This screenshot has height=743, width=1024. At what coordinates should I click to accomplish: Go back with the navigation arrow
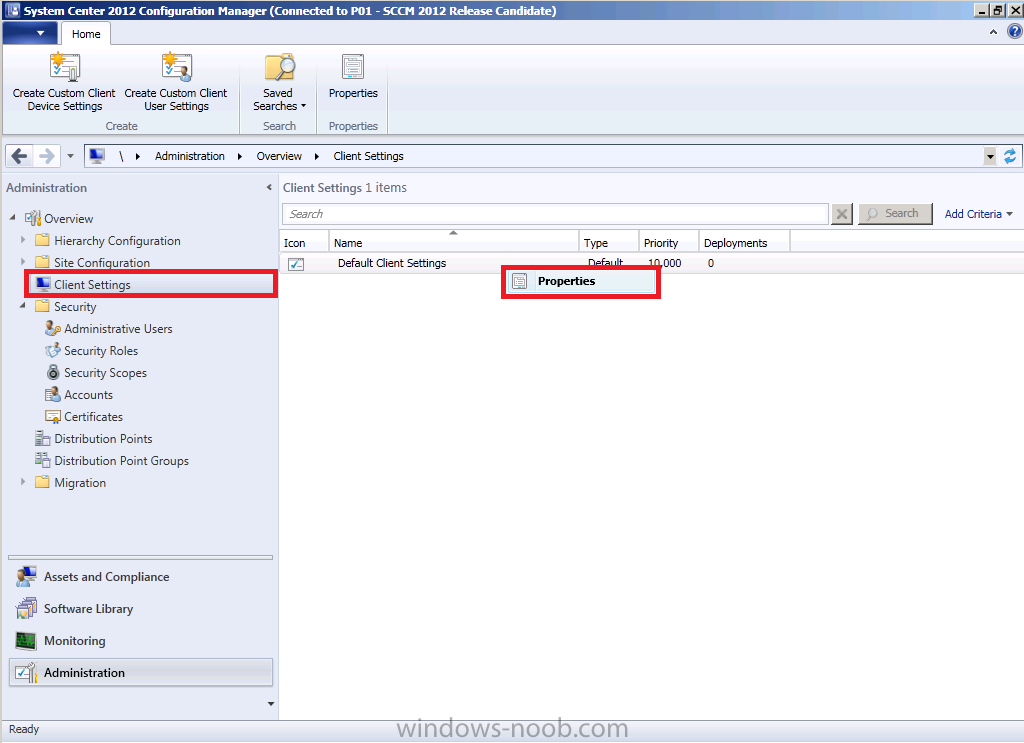(20, 156)
